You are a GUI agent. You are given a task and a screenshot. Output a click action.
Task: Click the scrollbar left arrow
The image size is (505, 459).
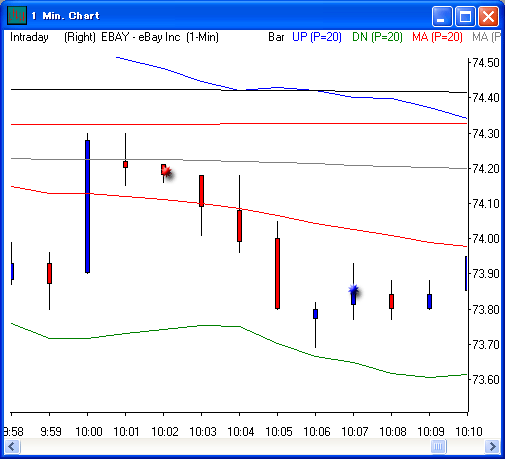[x=13, y=446]
